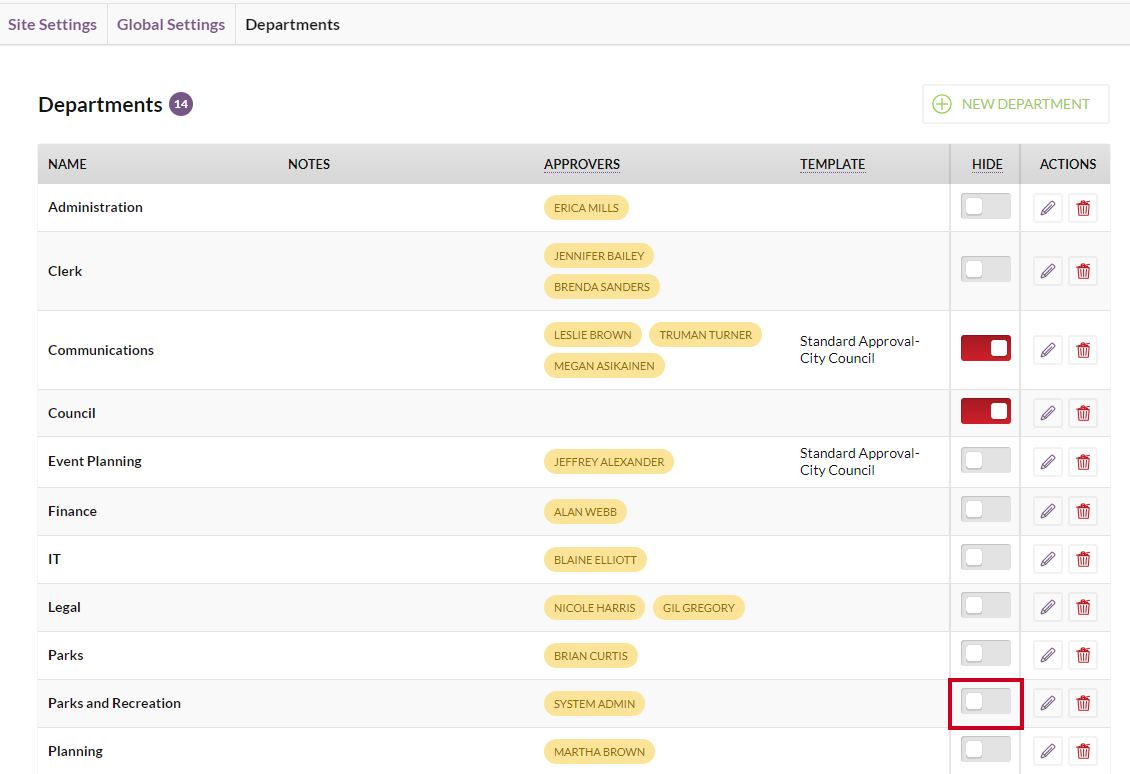Edit the IT department
Screen dimensions: 1130x774
click(1048, 559)
